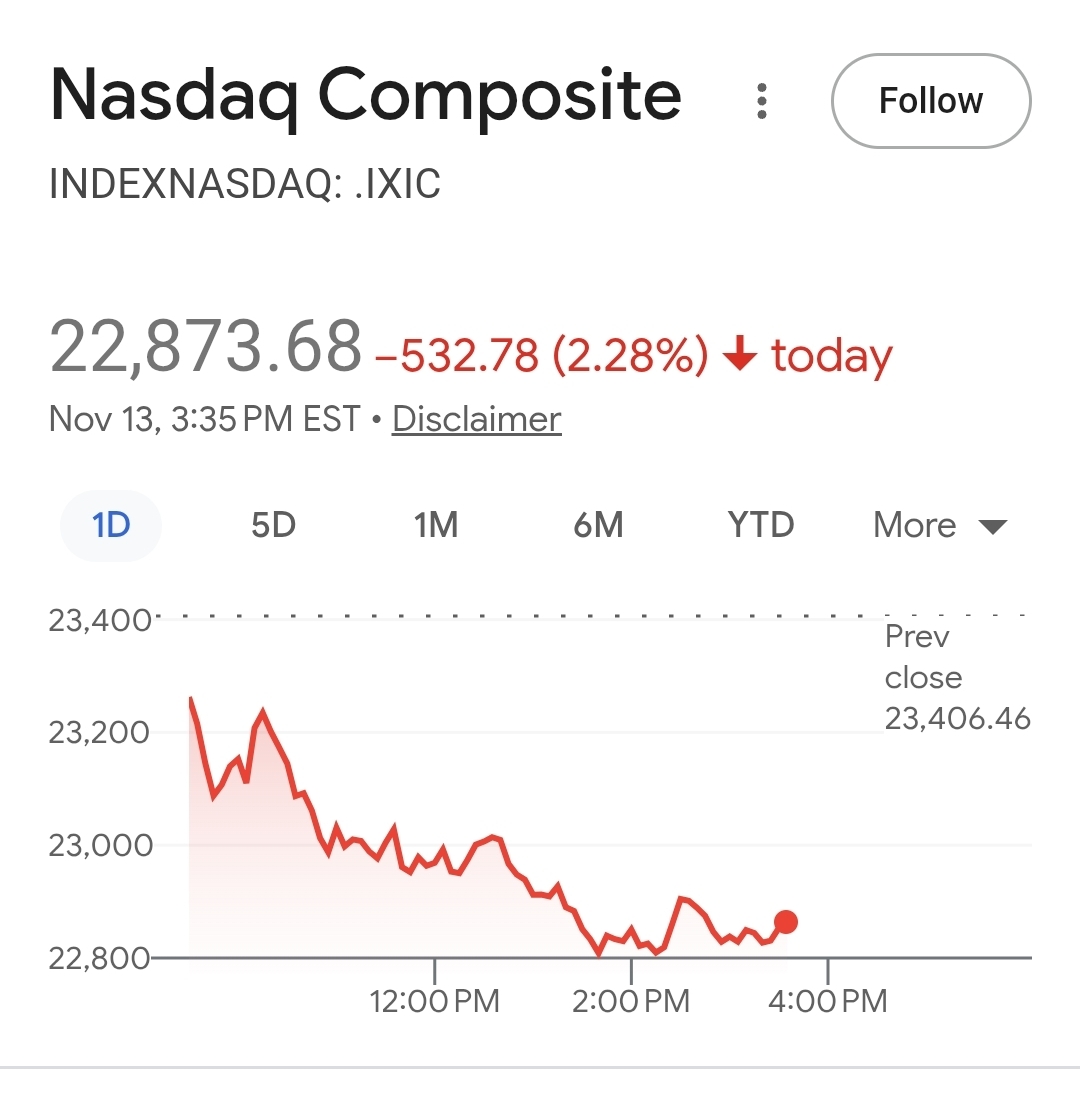This screenshot has width=1080, height=1109.
Task: Click the INDEXNASDAQ: .IXIC ticker text
Action: coord(245,185)
